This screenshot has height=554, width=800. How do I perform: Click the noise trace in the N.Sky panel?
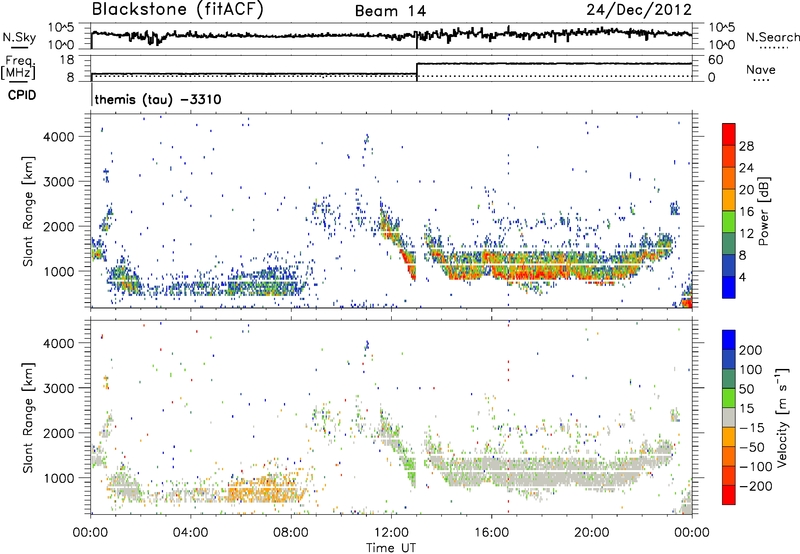pos(391,35)
